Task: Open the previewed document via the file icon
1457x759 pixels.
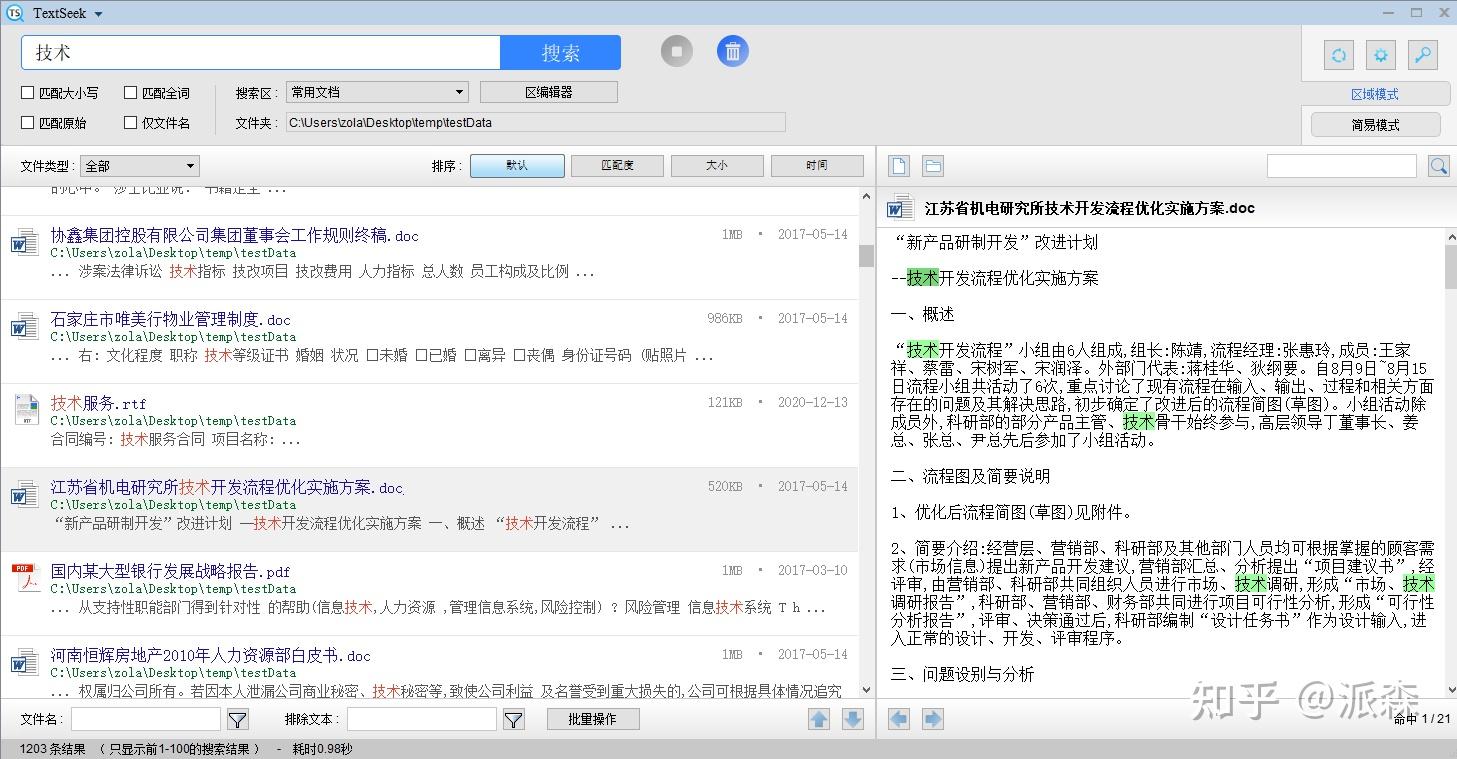Action: (x=898, y=165)
